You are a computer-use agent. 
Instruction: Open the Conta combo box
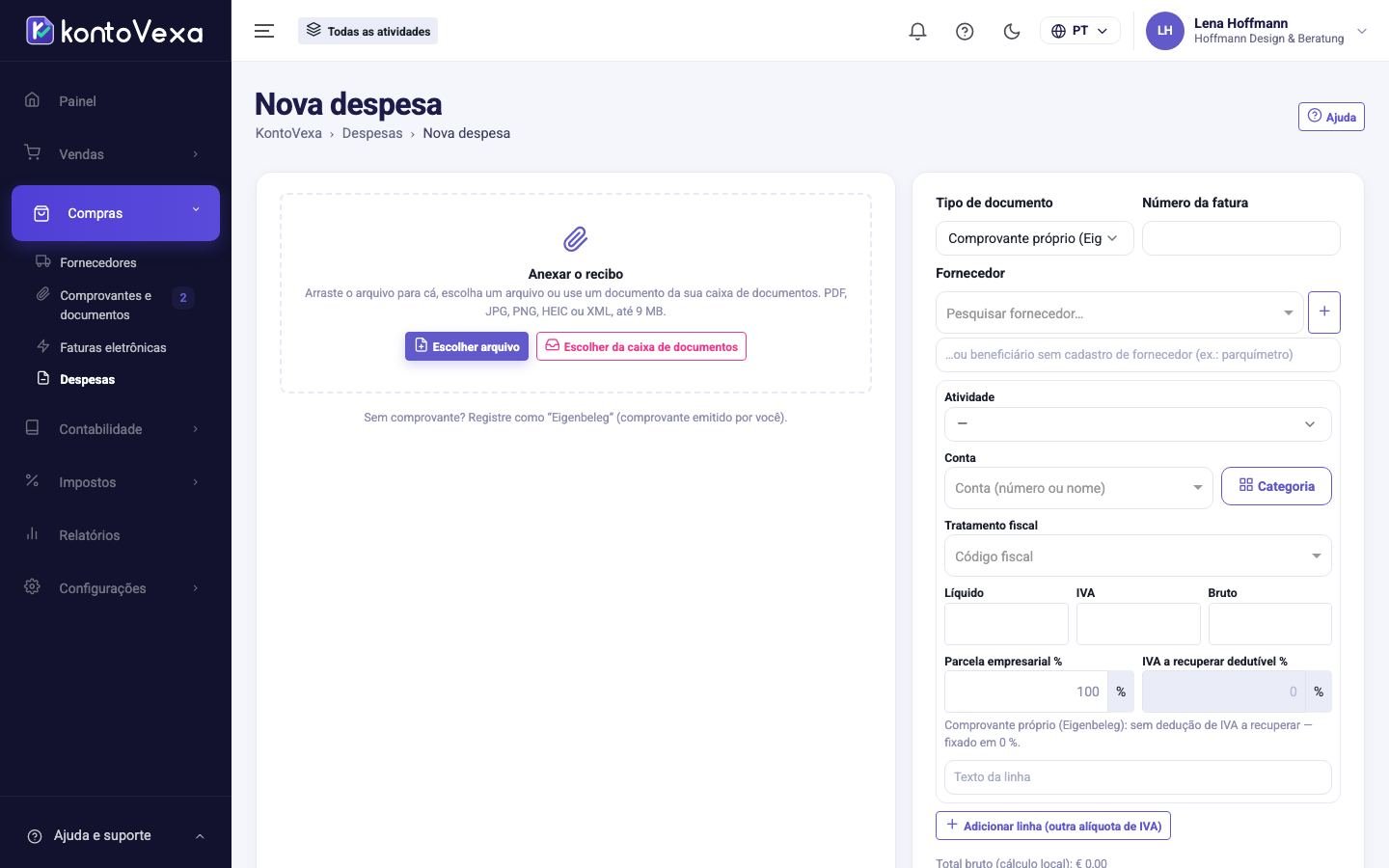click(x=1078, y=488)
